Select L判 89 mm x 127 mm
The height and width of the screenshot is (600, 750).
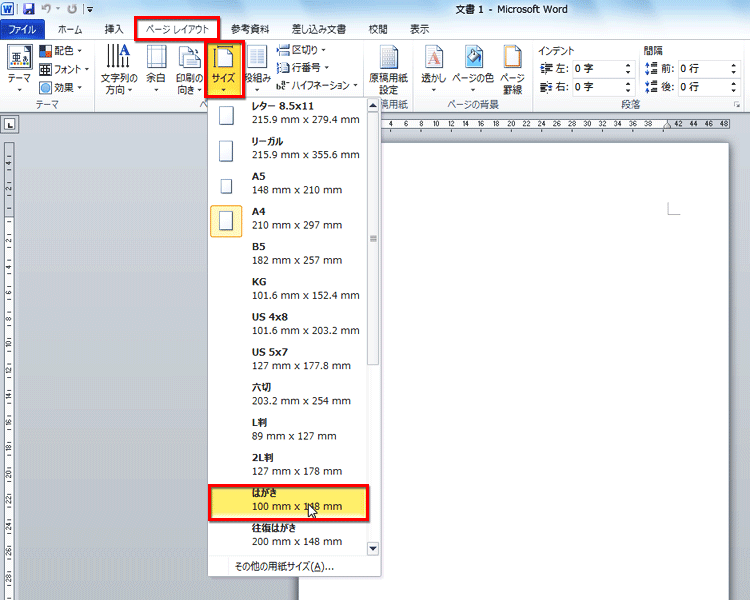288,430
